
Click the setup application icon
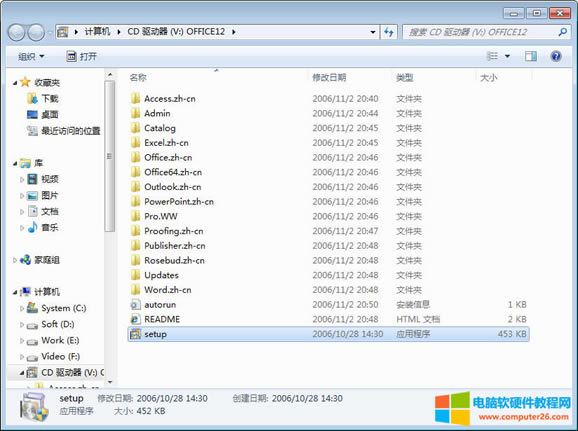(x=135, y=334)
